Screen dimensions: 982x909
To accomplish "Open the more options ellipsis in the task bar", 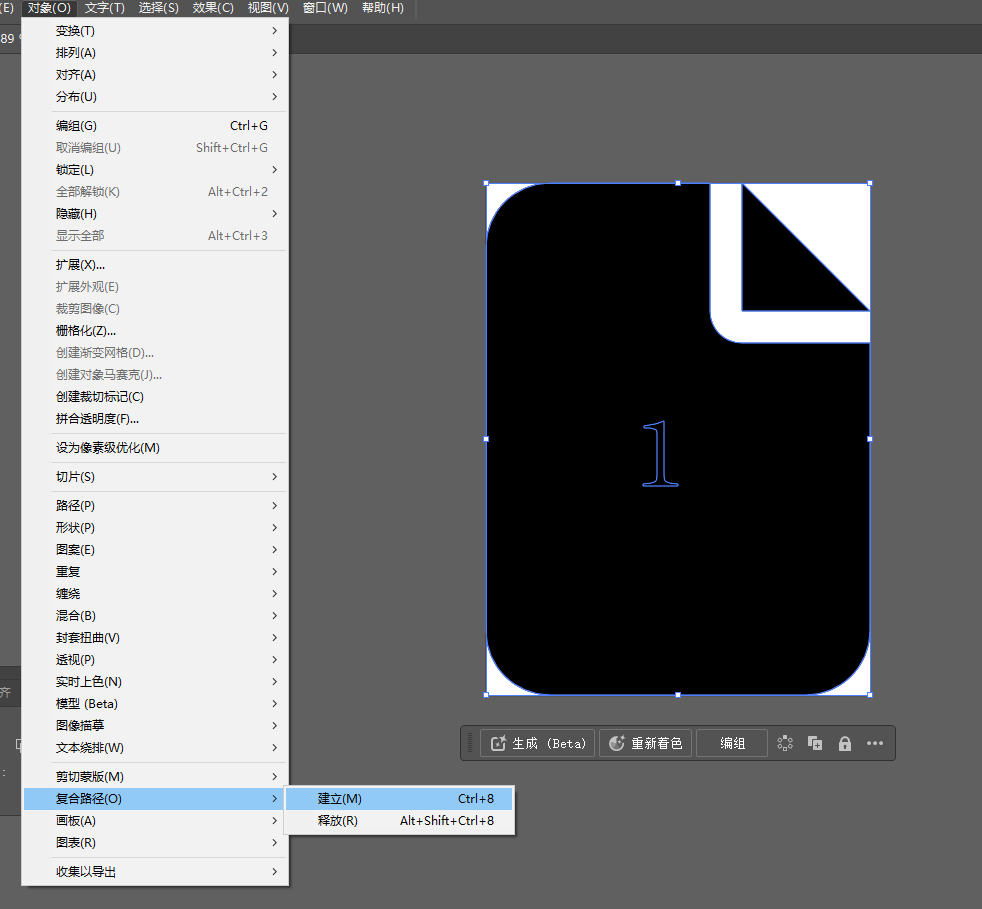I will click(875, 743).
